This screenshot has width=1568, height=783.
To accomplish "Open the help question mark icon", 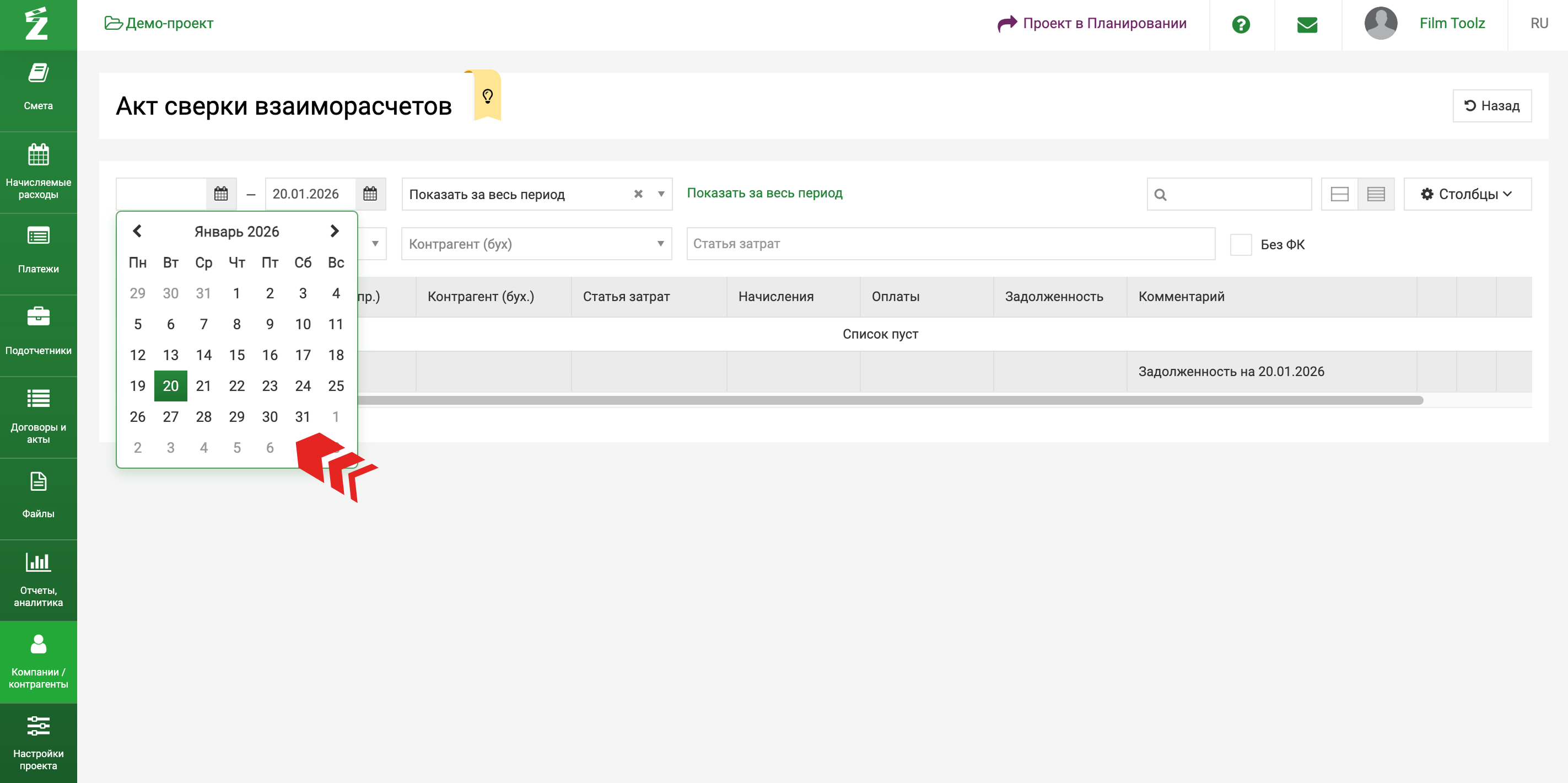I will 1241,24.
